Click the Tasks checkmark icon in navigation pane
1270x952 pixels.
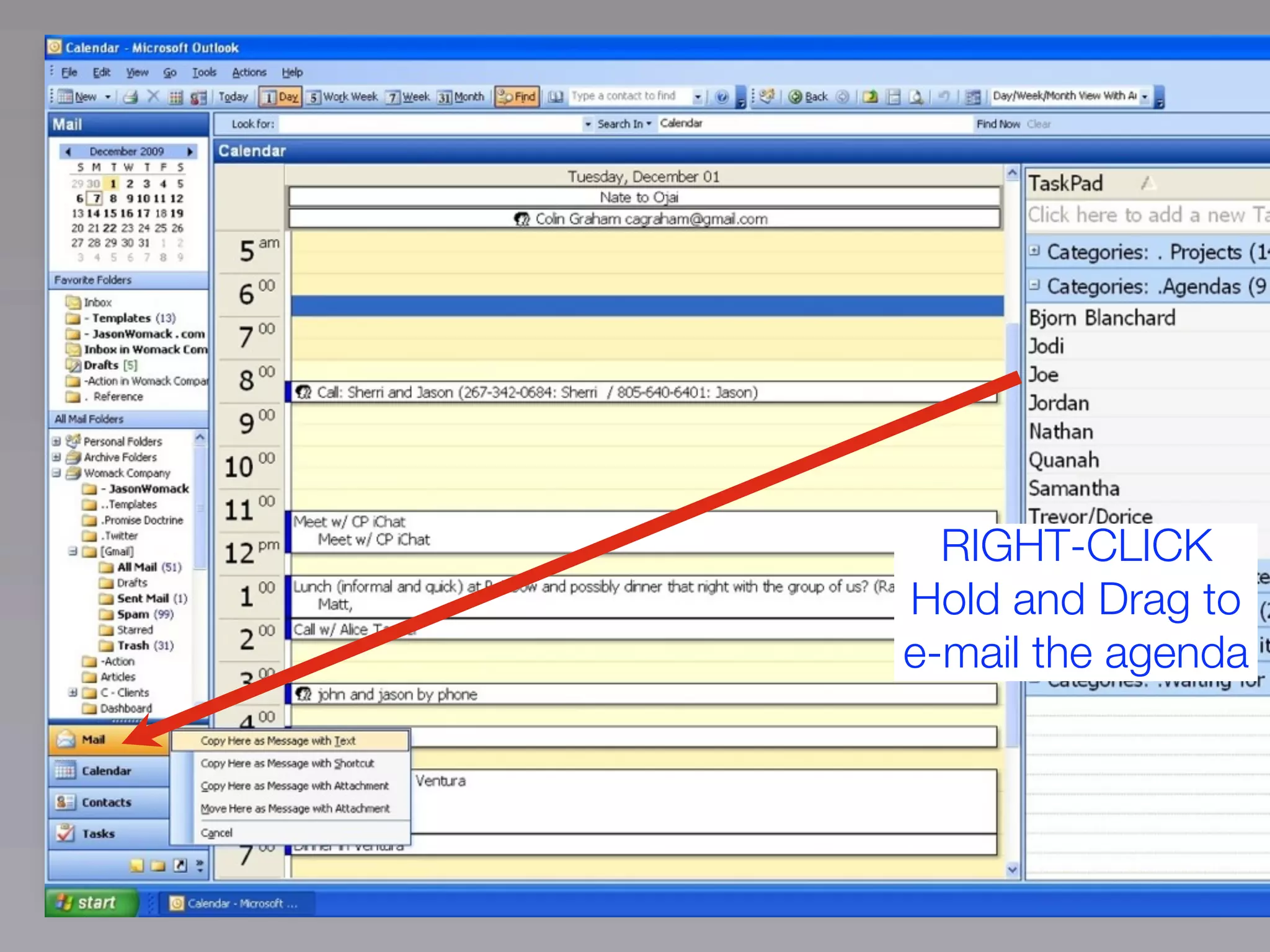pyautogui.click(x=64, y=833)
